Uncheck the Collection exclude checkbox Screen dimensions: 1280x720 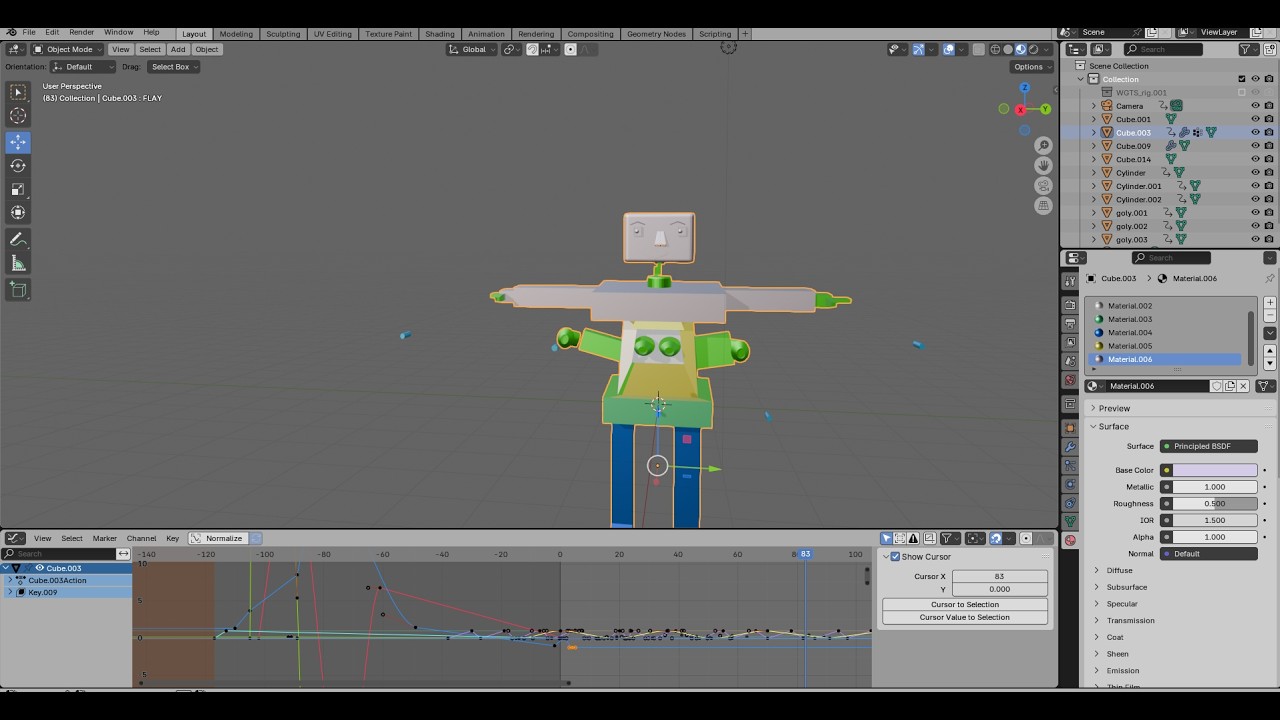(x=1242, y=79)
